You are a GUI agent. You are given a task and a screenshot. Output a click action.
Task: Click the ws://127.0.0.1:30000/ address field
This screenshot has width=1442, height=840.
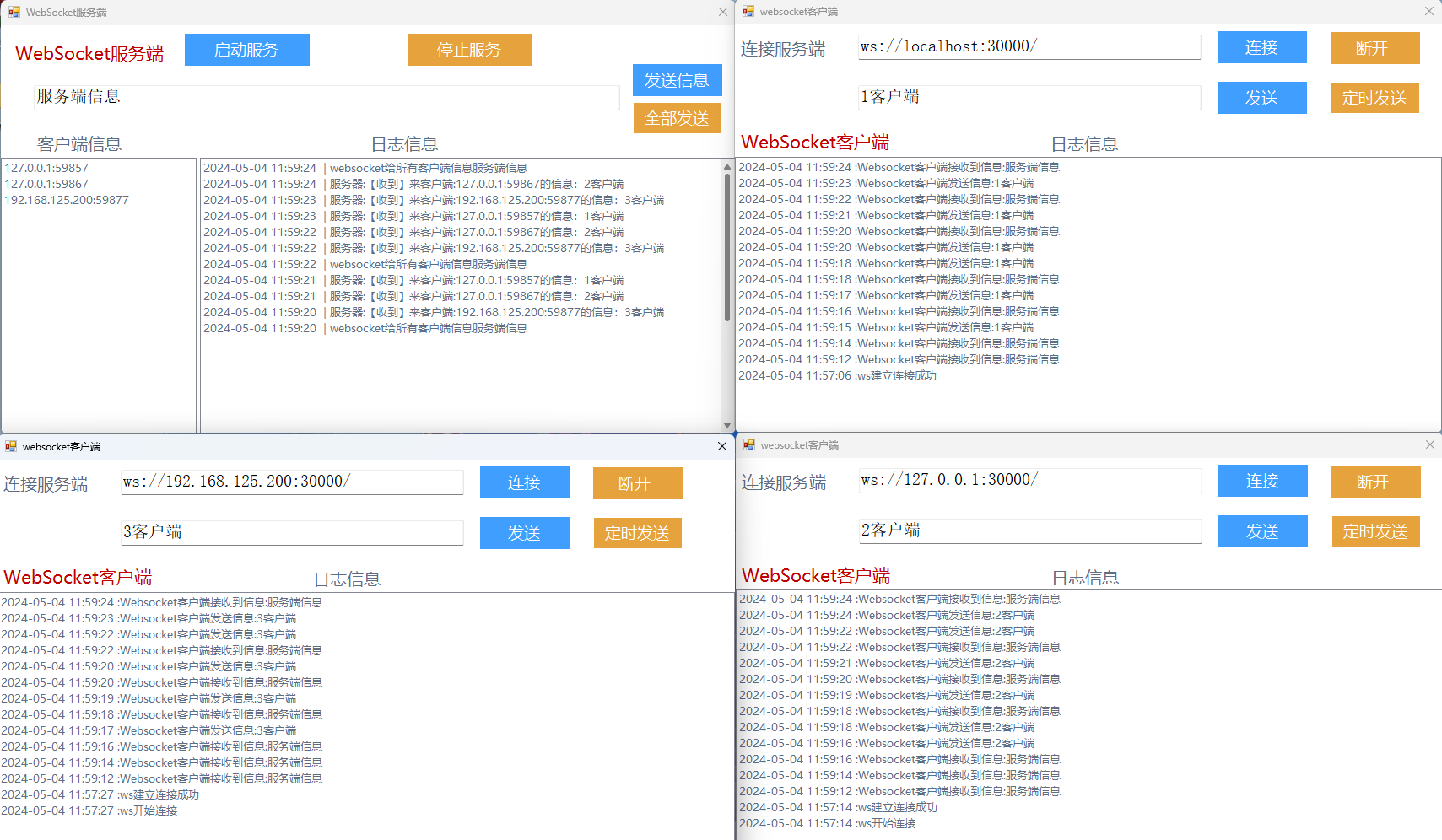click(1030, 481)
